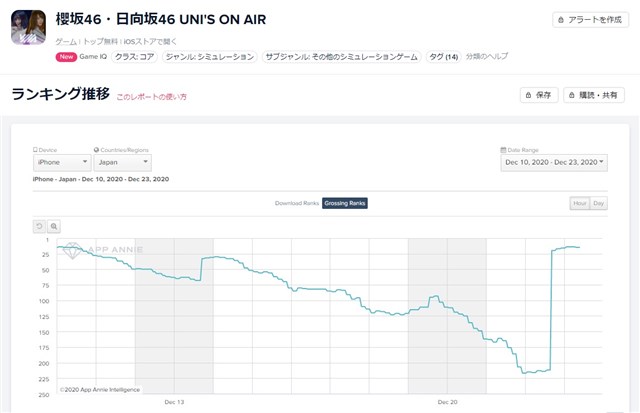Image resolution: width=640 pixels, height=413 pixels.
Task: Click the rank 100 y-axis label
Action: coord(44,301)
